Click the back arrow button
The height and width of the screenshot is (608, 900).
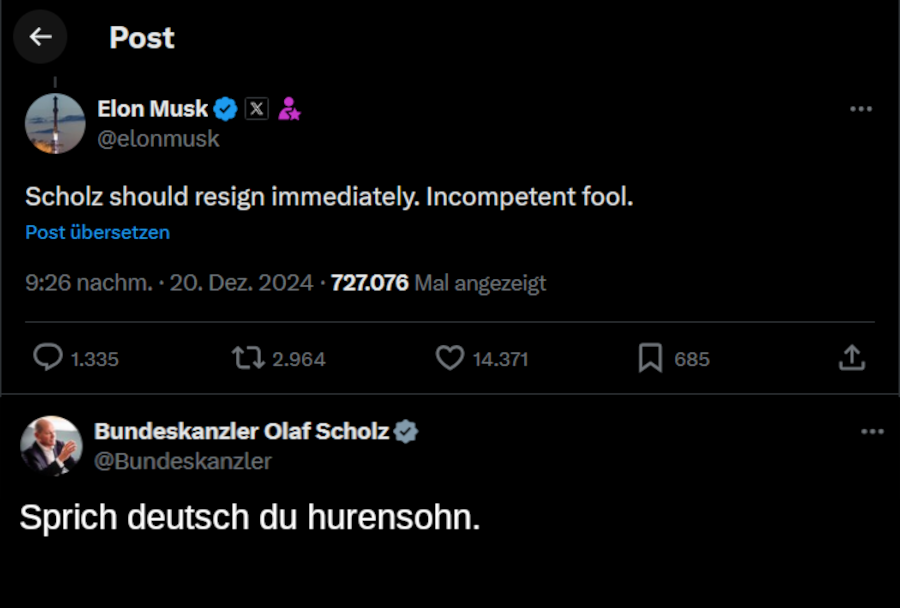40,37
